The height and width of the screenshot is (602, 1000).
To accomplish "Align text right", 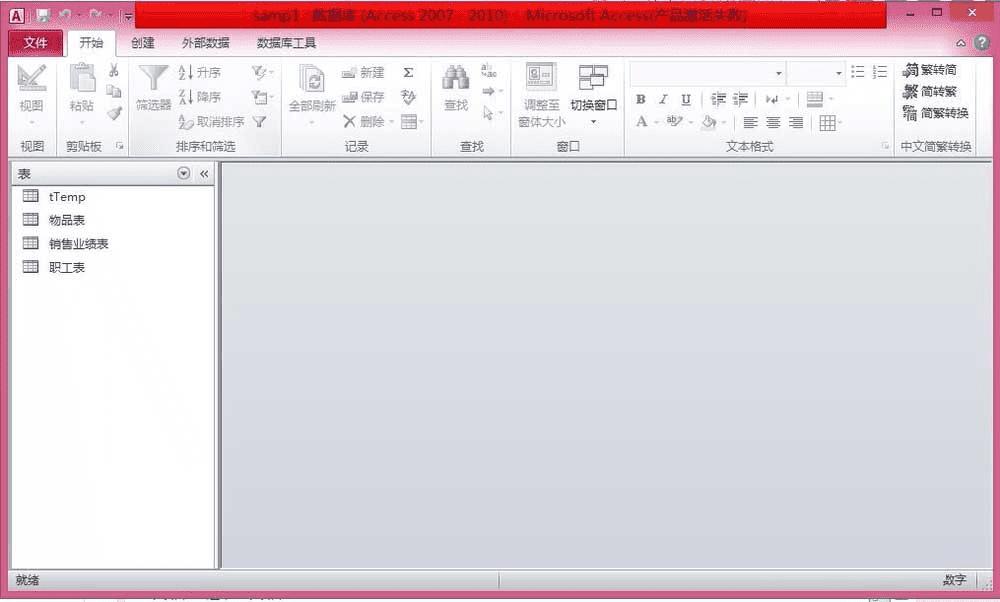I will [796, 122].
